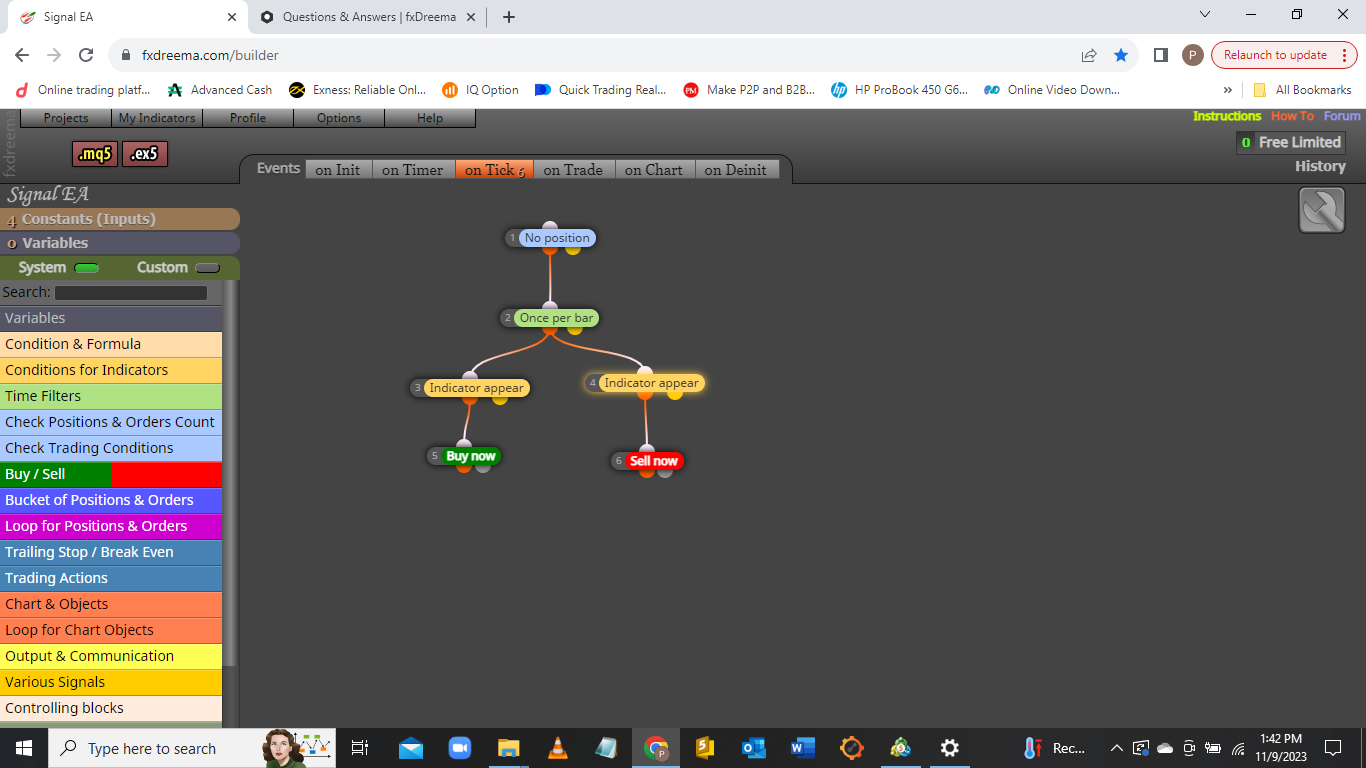This screenshot has width=1366, height=768.
Task: Open My Indicators menu
Action: pos(157,118)
